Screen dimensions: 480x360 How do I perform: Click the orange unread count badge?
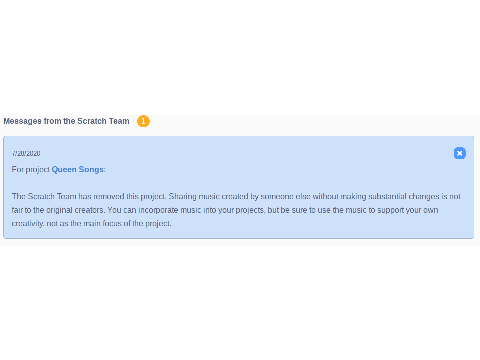coord(143,121)
